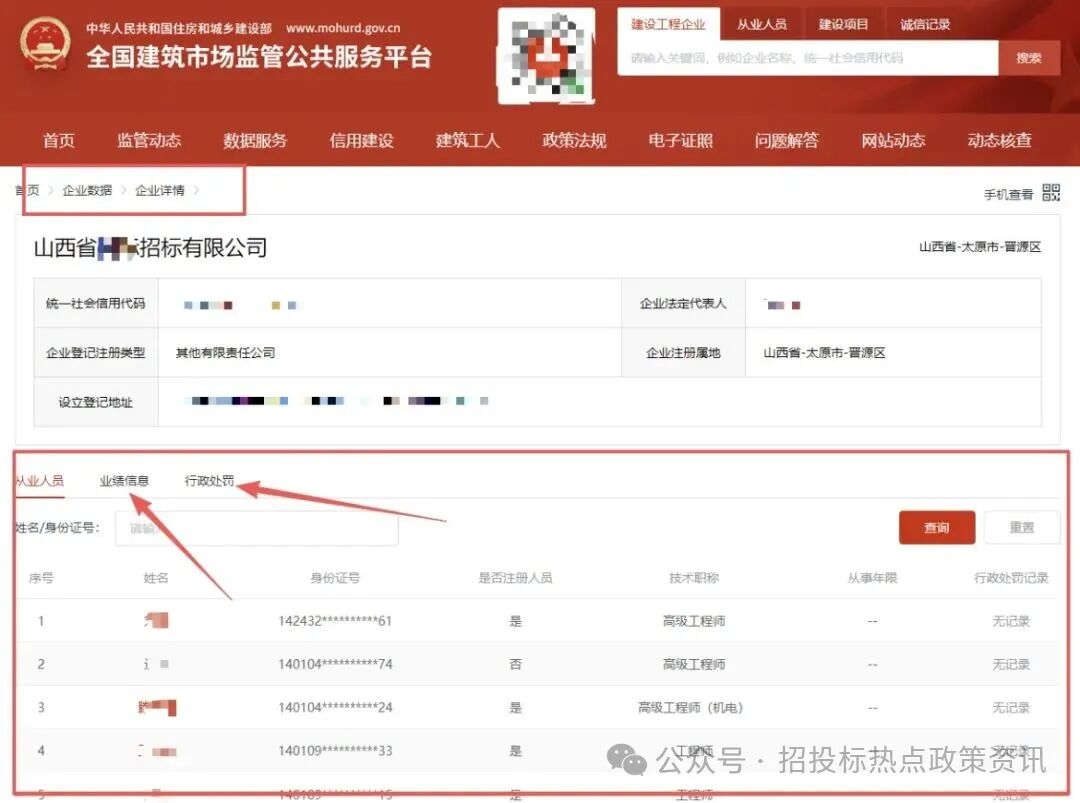The image size is (1080, 803).
Task: Click the 搜索 search button
Action: [1029, 58]
